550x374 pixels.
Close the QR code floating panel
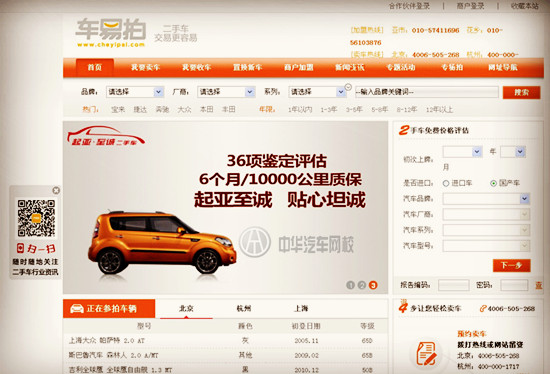coord(56,190)
